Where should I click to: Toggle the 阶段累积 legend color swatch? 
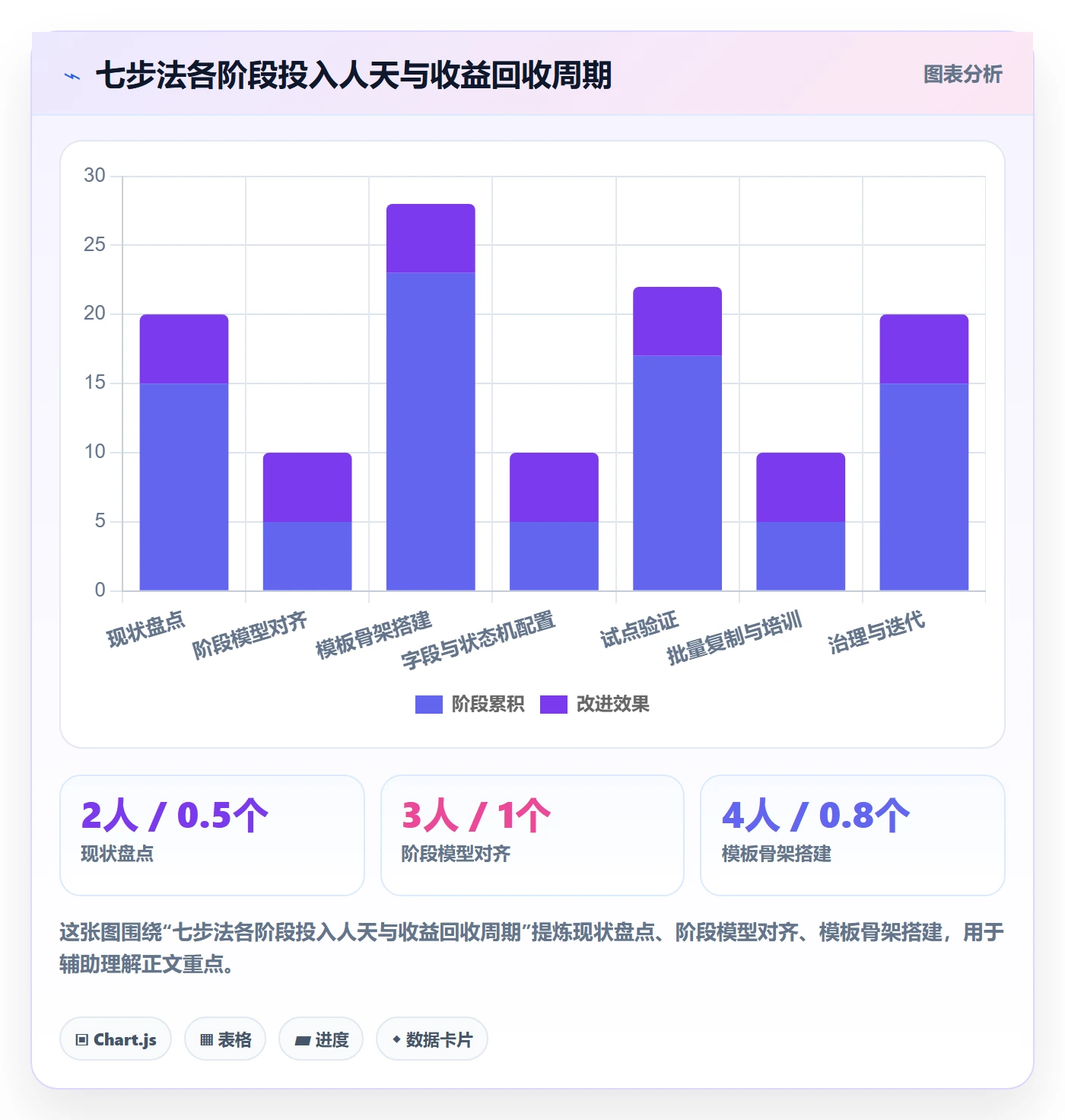428,705
